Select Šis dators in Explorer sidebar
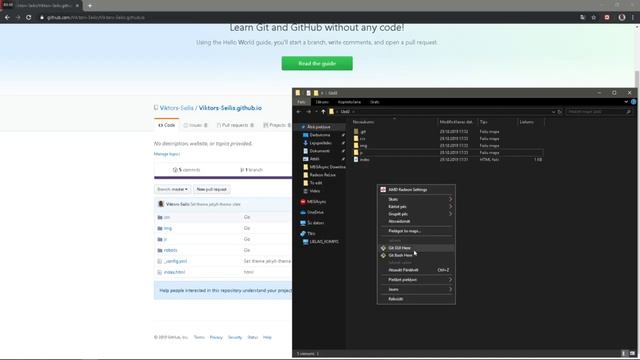 click(x=315, y=223)
